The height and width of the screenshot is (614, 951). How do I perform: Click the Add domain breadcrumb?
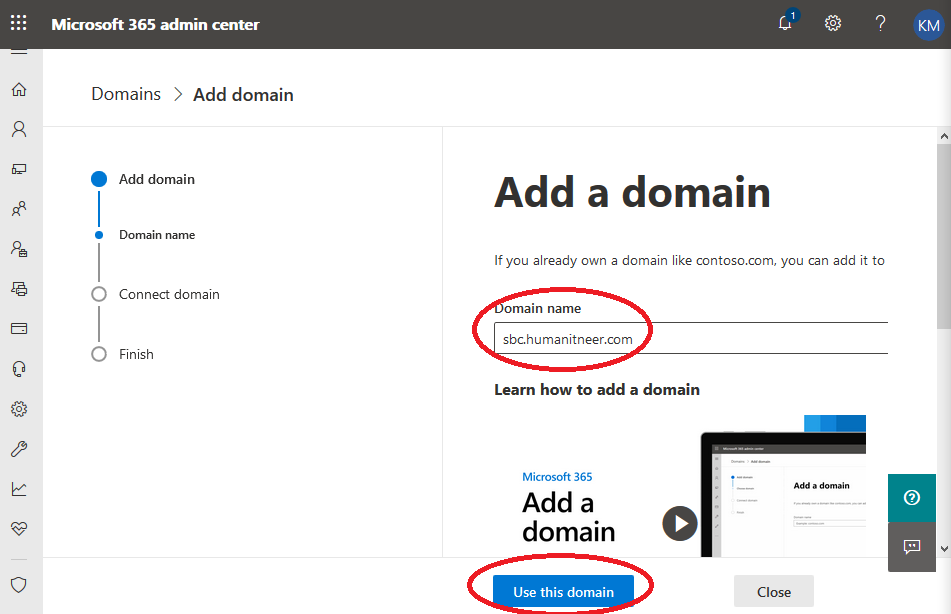243,95
